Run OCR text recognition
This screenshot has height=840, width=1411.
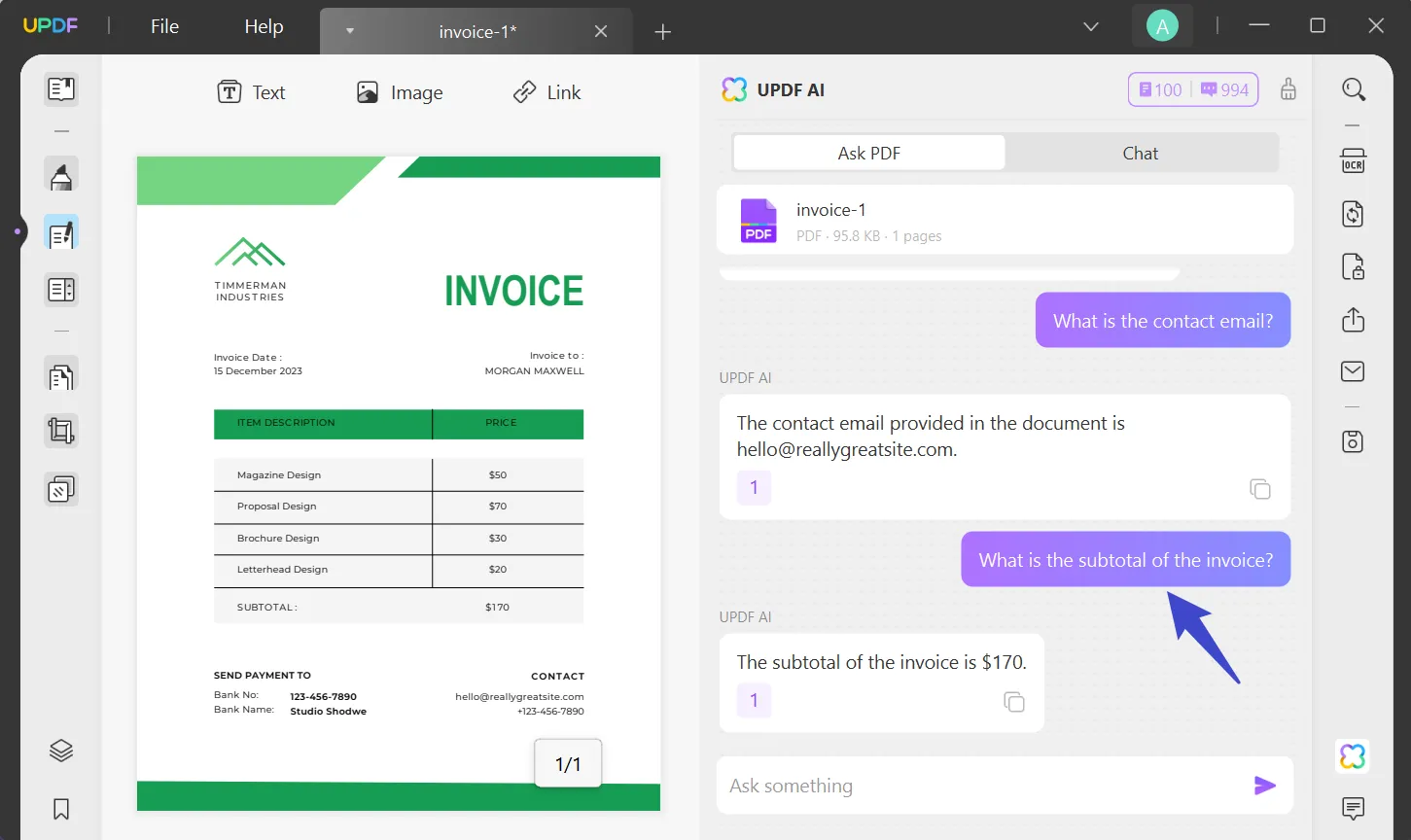pos(1354,161)
